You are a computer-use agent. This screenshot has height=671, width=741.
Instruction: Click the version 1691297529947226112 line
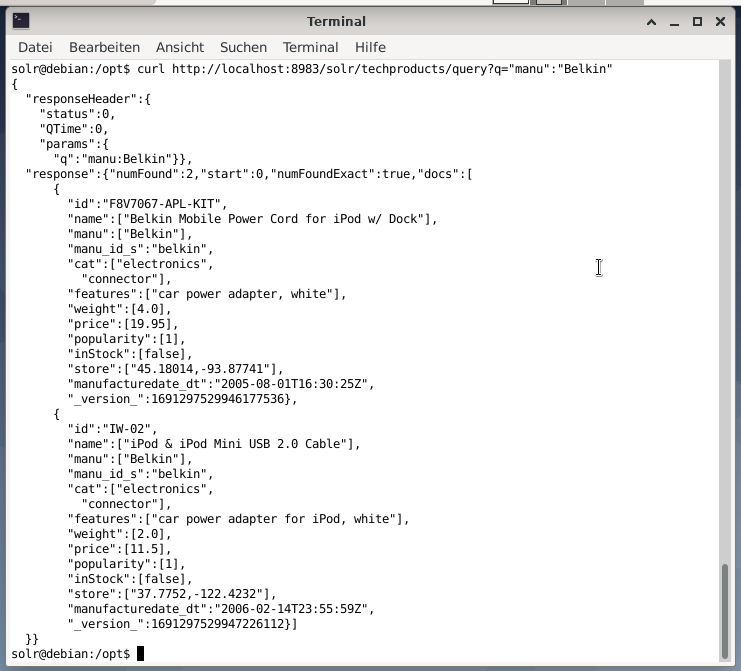point(182,624)
